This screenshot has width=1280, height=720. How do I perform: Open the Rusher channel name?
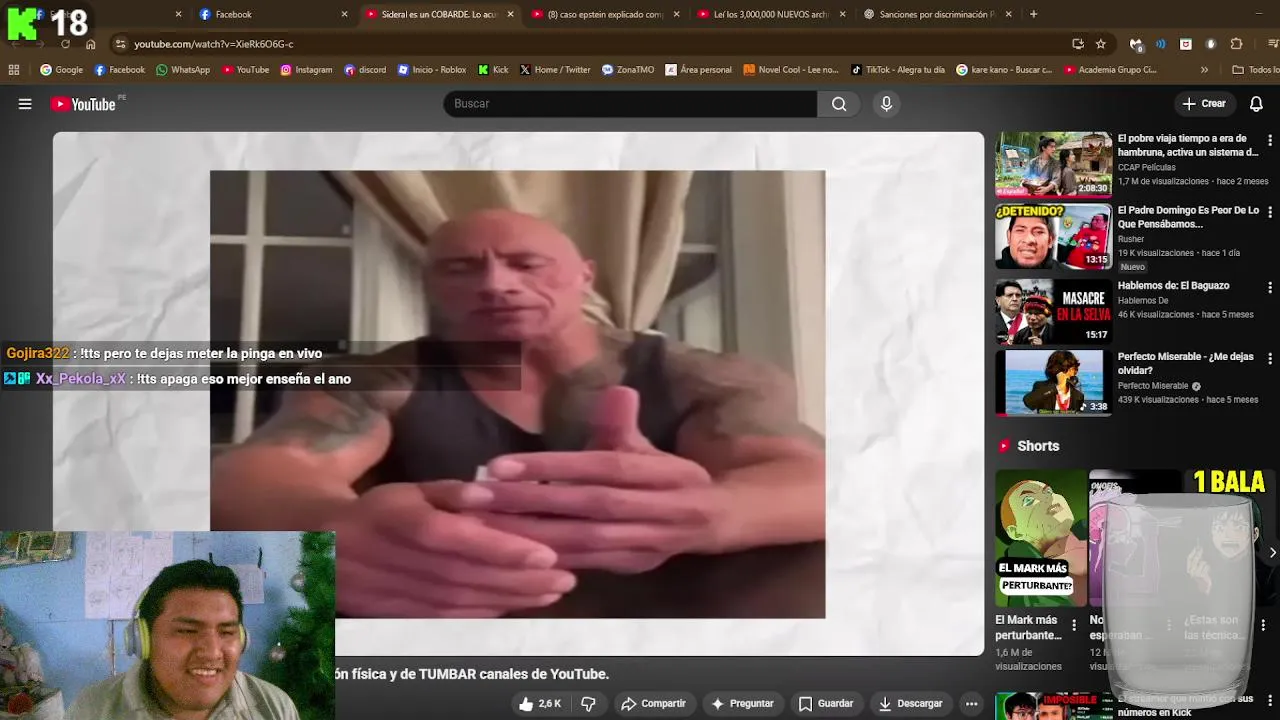pyautogui.click(x=1132, y=239)
